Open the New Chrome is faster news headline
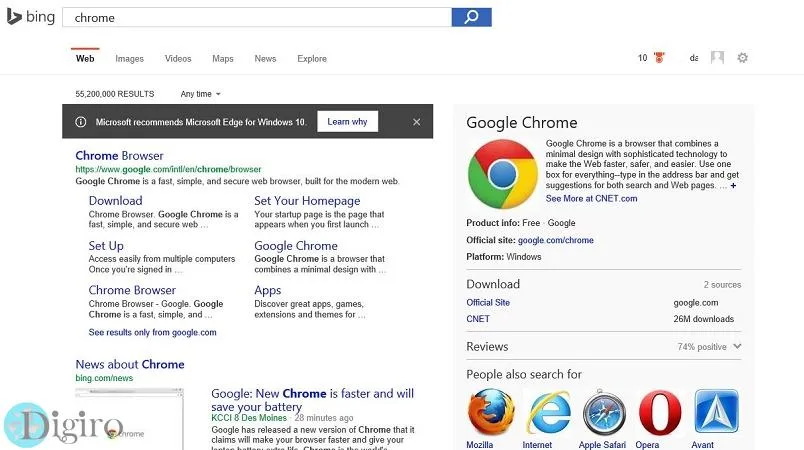 (x=312, y=400)
